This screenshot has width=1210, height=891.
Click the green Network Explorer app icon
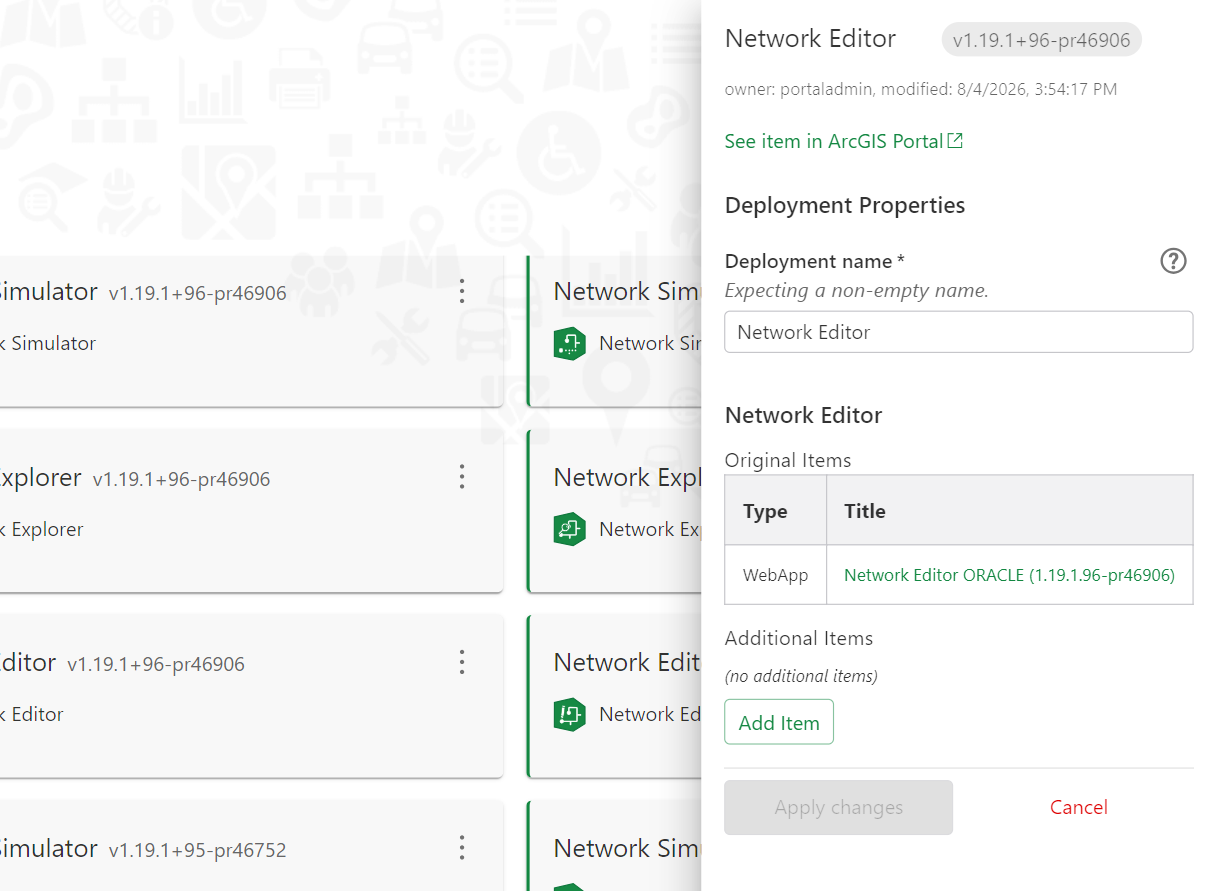pos(569,529)
